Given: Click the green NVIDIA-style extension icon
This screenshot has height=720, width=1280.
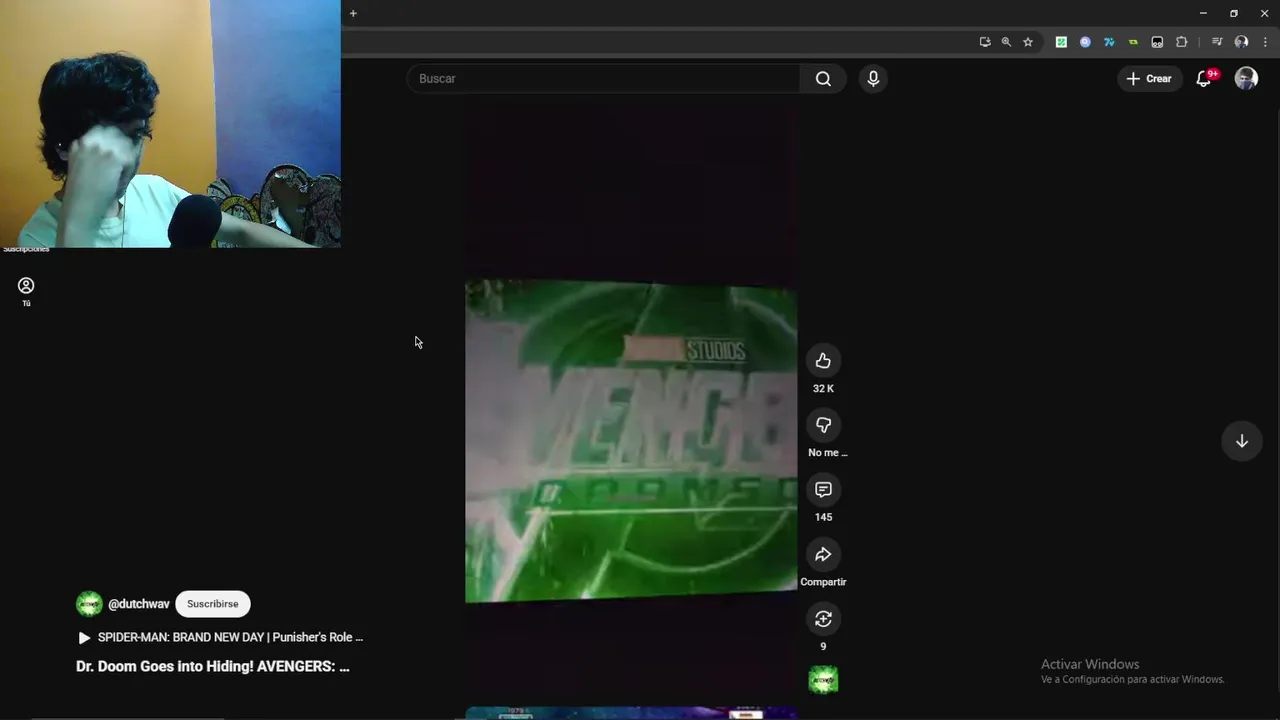Looking at the screenshot, I should (1133, 42).
